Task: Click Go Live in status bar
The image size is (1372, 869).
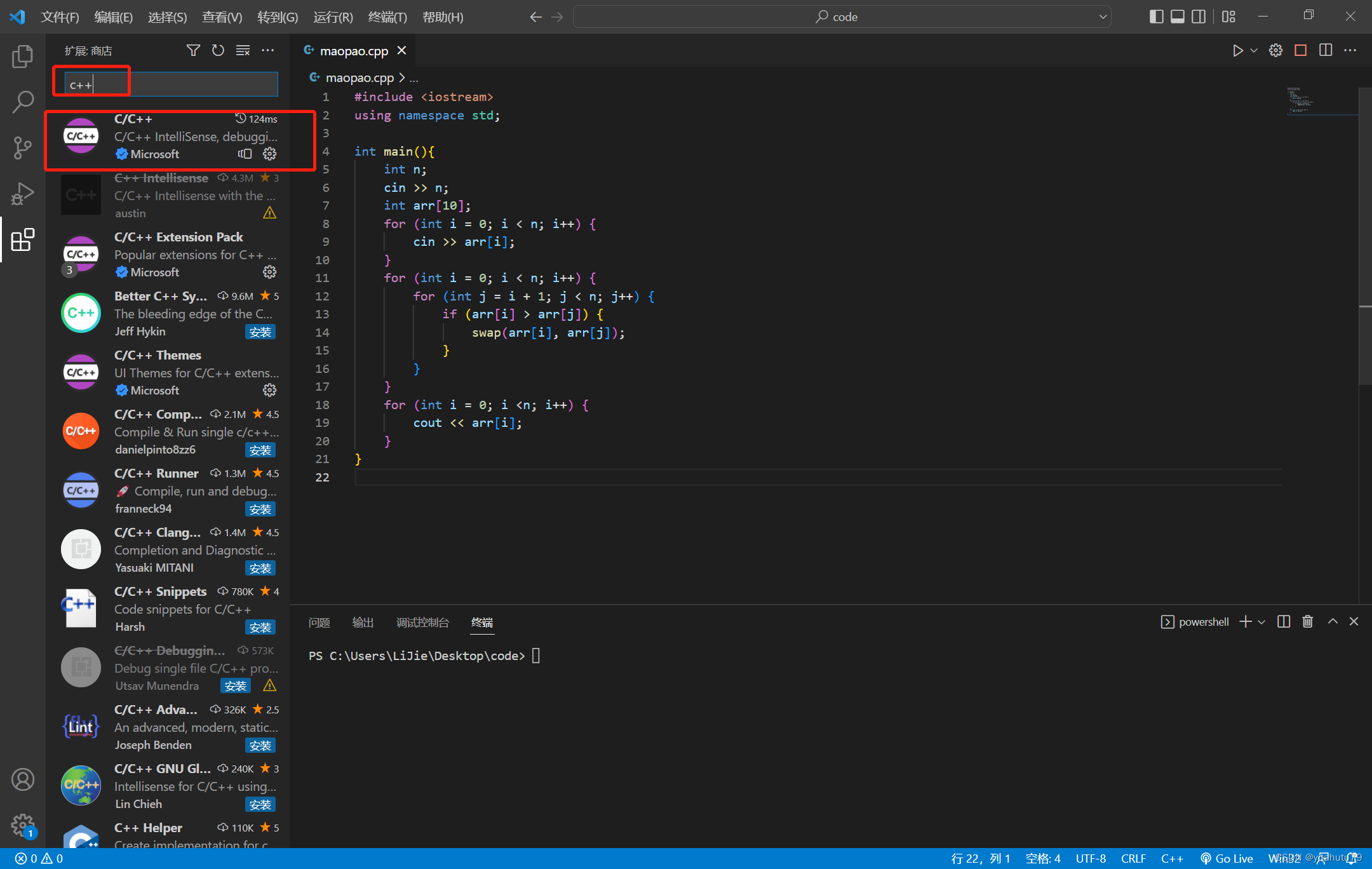Action: click(1227, 859)
